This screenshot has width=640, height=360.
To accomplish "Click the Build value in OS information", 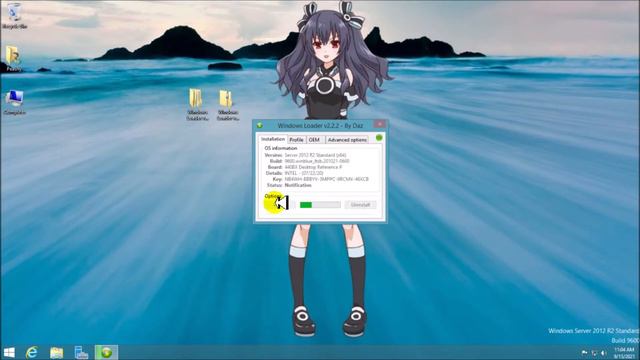I will 317,161.
